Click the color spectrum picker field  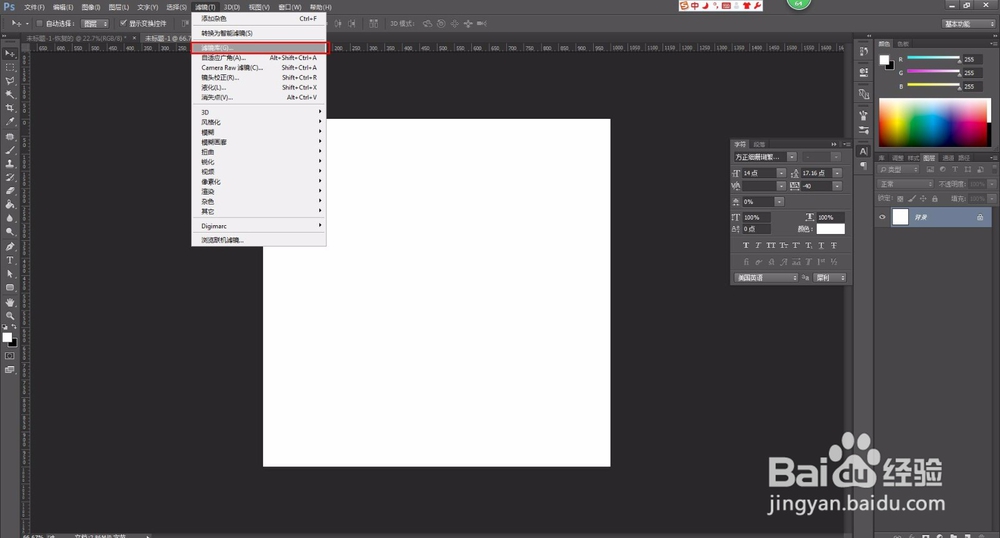coord(934,123)
